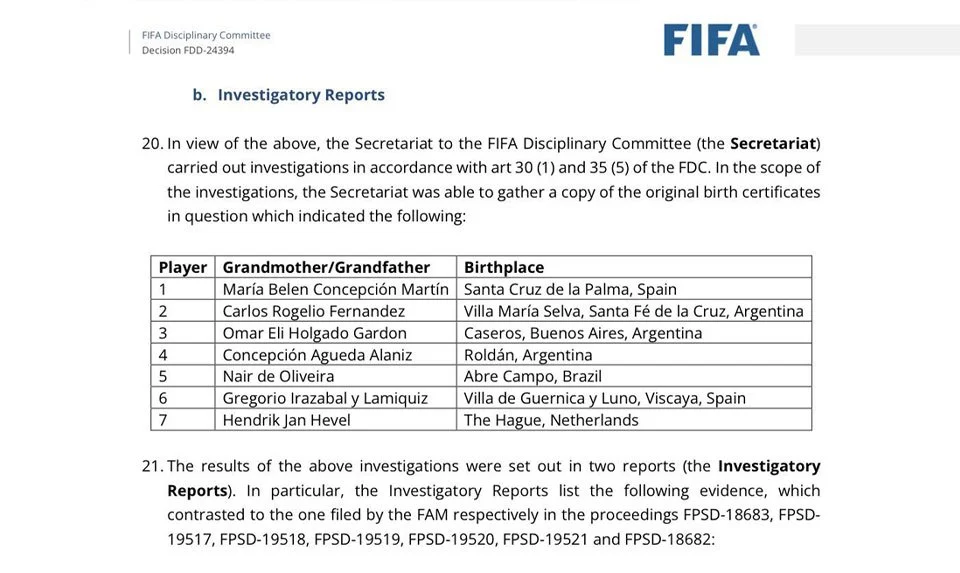Select the "María Belen Concepción Martín" cell
The height and width of the screenshot is (573, 960).
click(336, 289)
